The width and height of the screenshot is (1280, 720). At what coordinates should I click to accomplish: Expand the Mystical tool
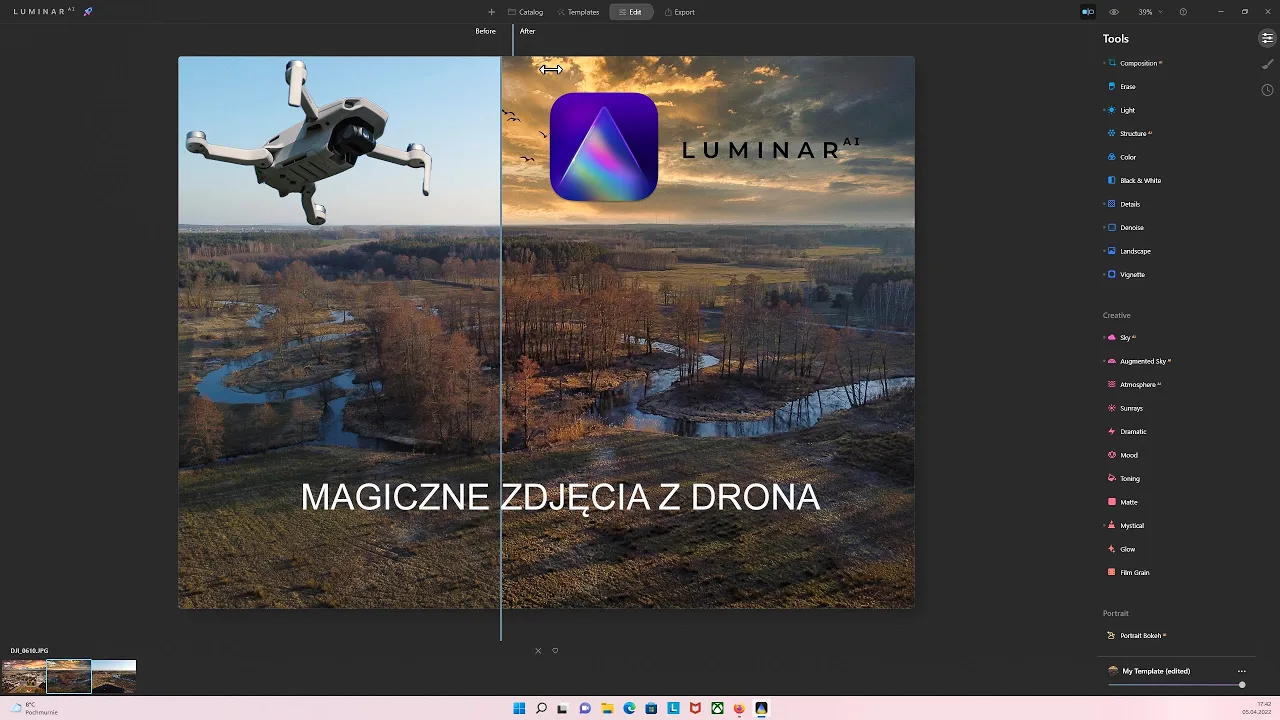[1131, 526]
